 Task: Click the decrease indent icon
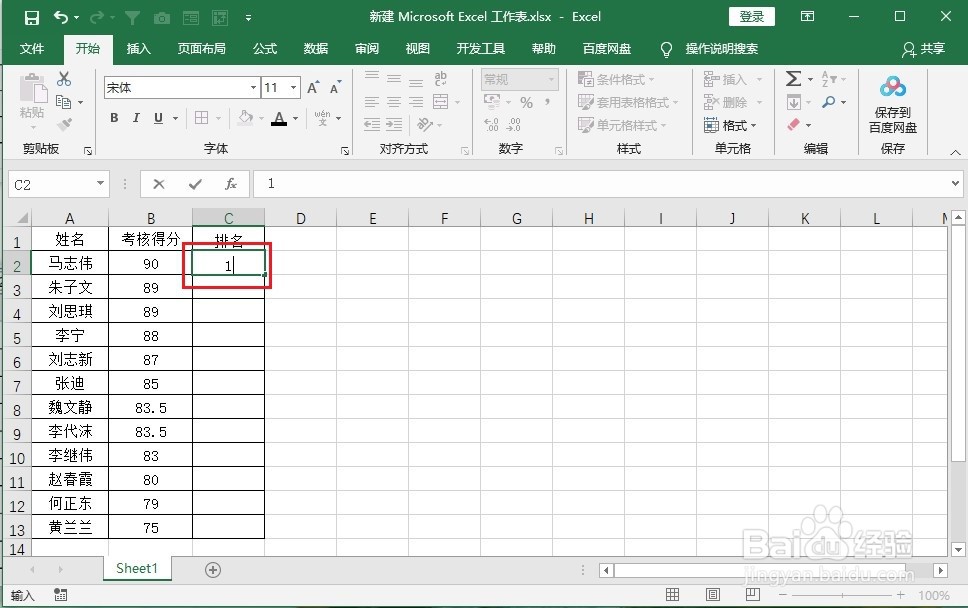click(372, 125)
